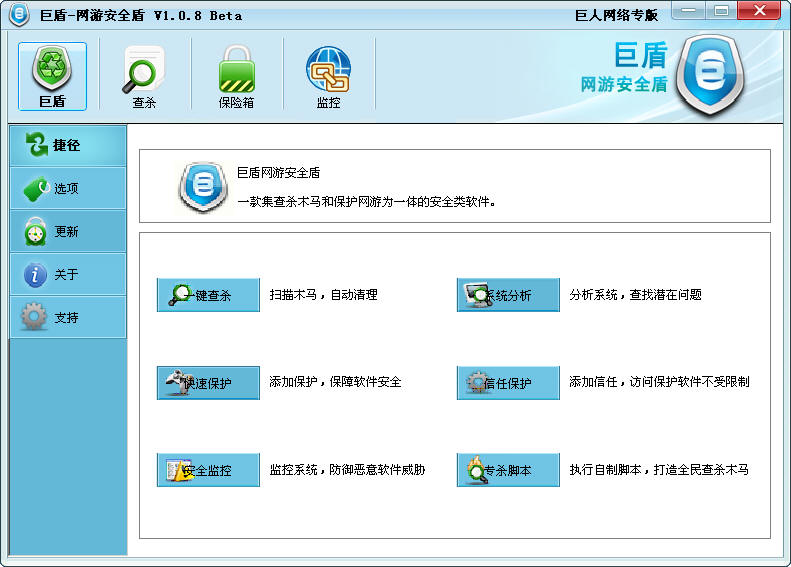791x567 pixels.
Task: Click the gear icon beside 支持
Action: [34, 317]
